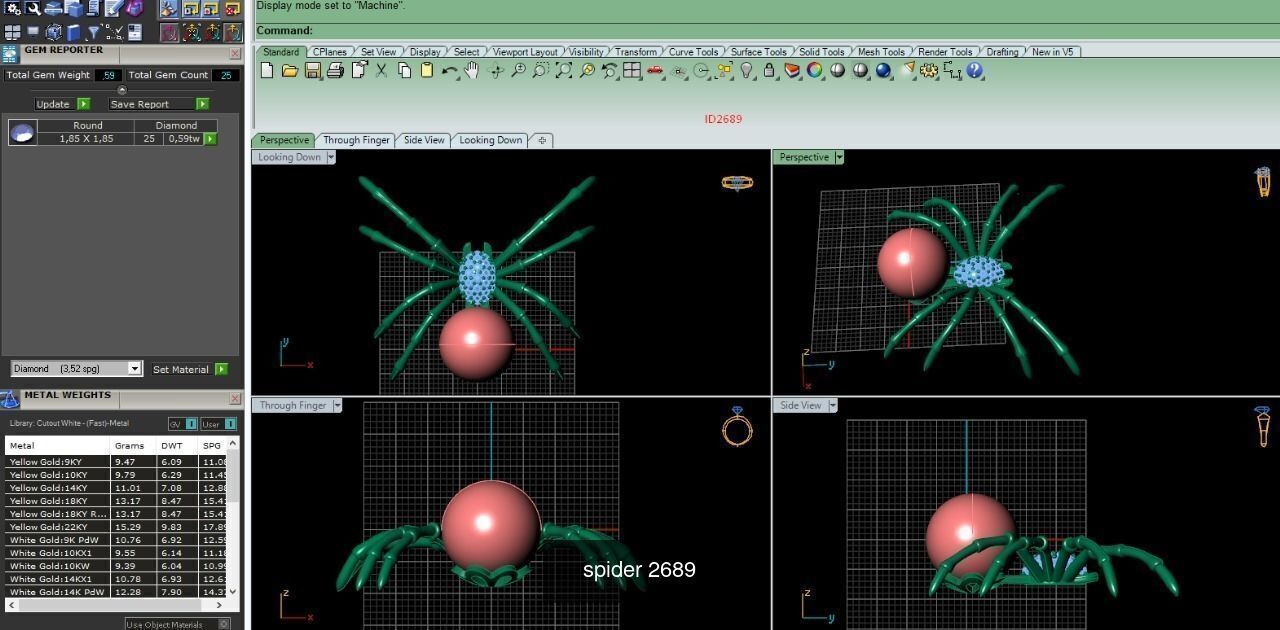Click the Total Gem Count value 25
The image size is (1280, 630).
click(x=226, y=75)
